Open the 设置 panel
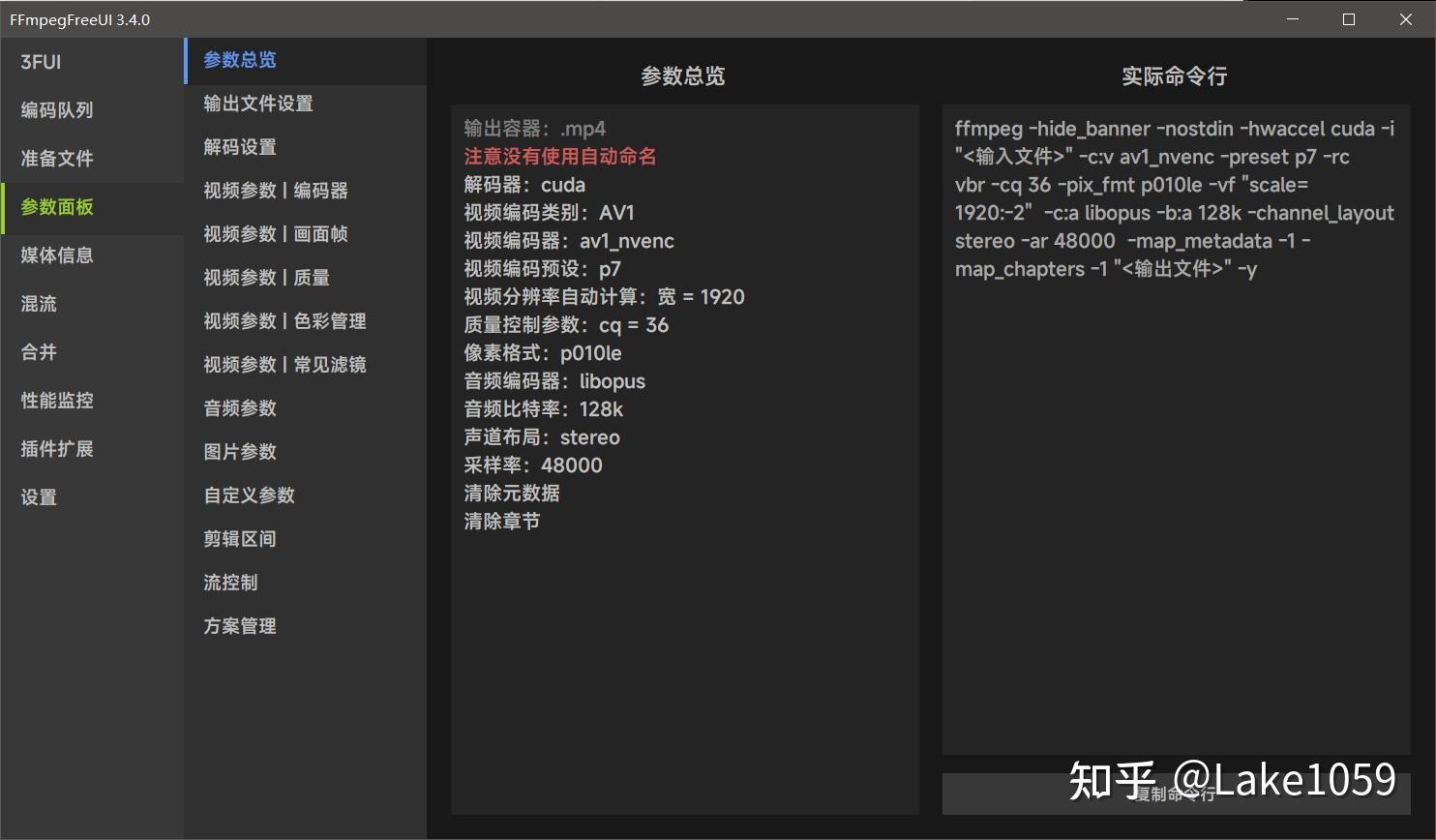The image size is (1436, 840). point(39,496)
